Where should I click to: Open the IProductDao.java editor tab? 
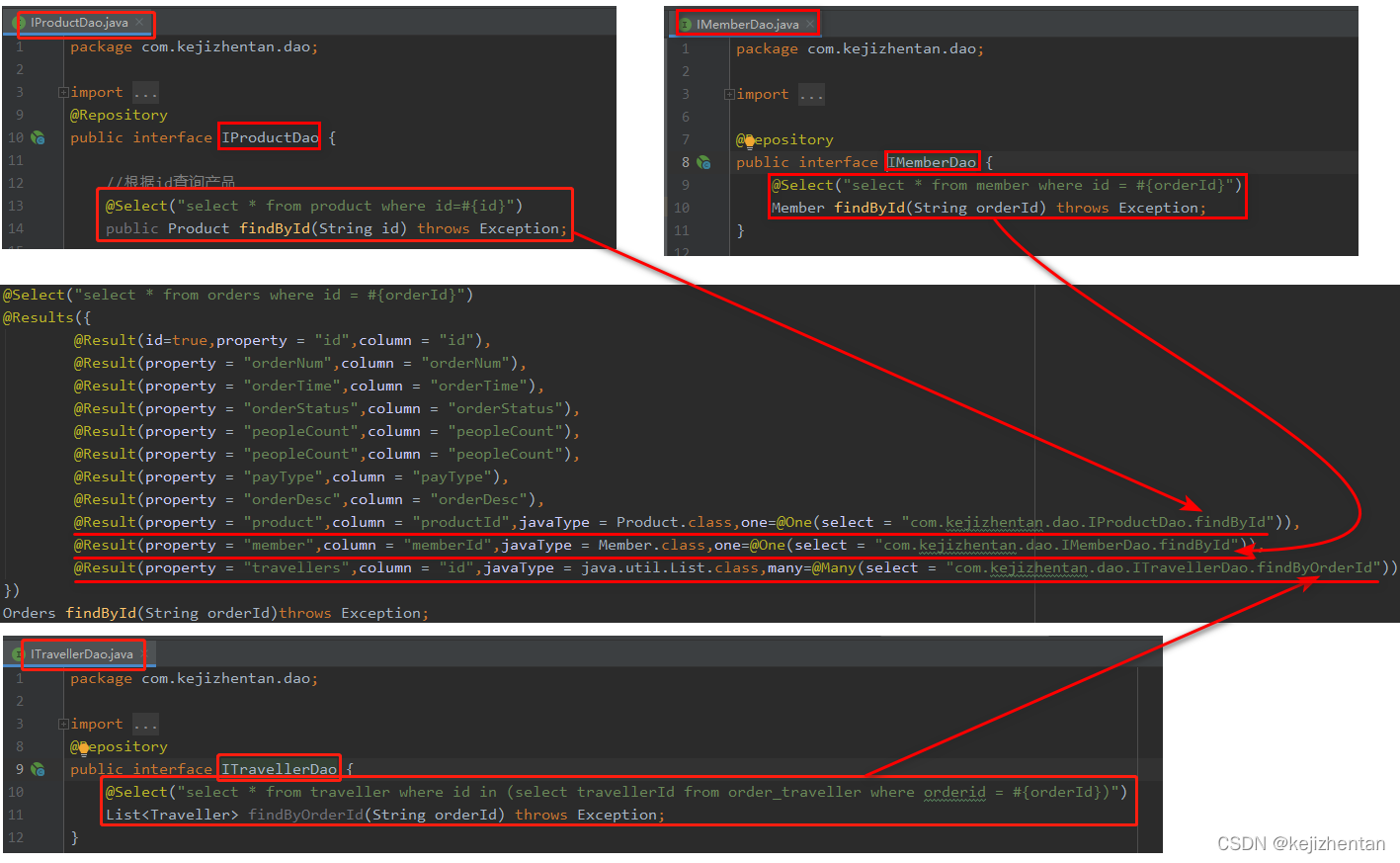pos(79,22)
